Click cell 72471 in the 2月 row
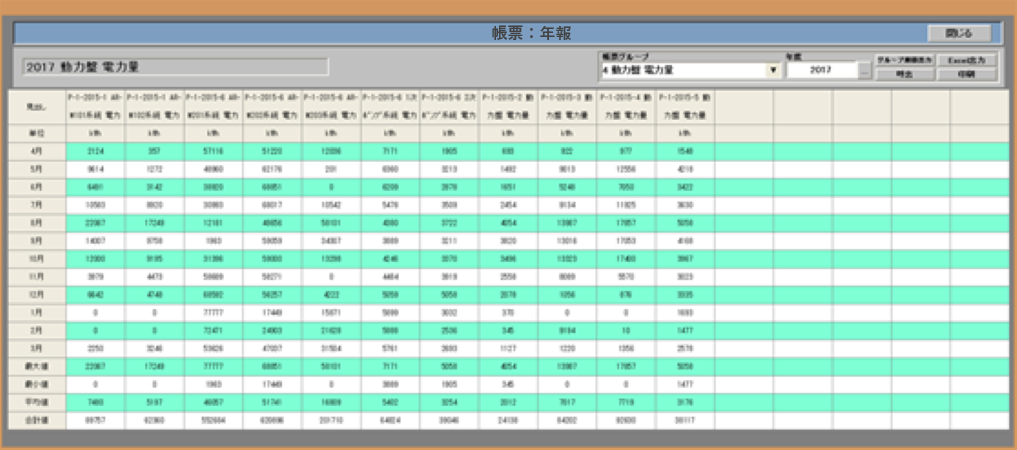1017x450 pixels. click(x=213, y=331)
